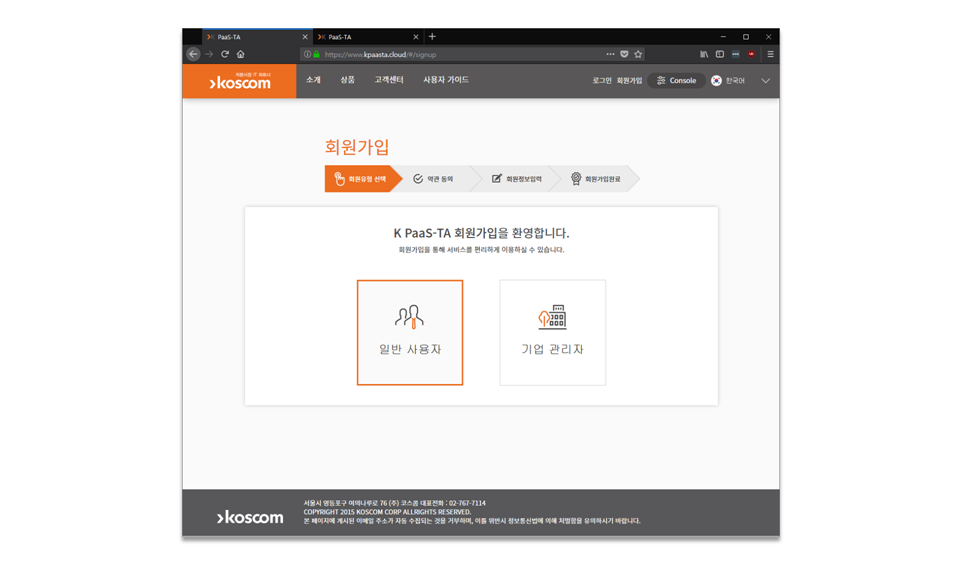Click the 회원가입완료 step

coord(596,179)
